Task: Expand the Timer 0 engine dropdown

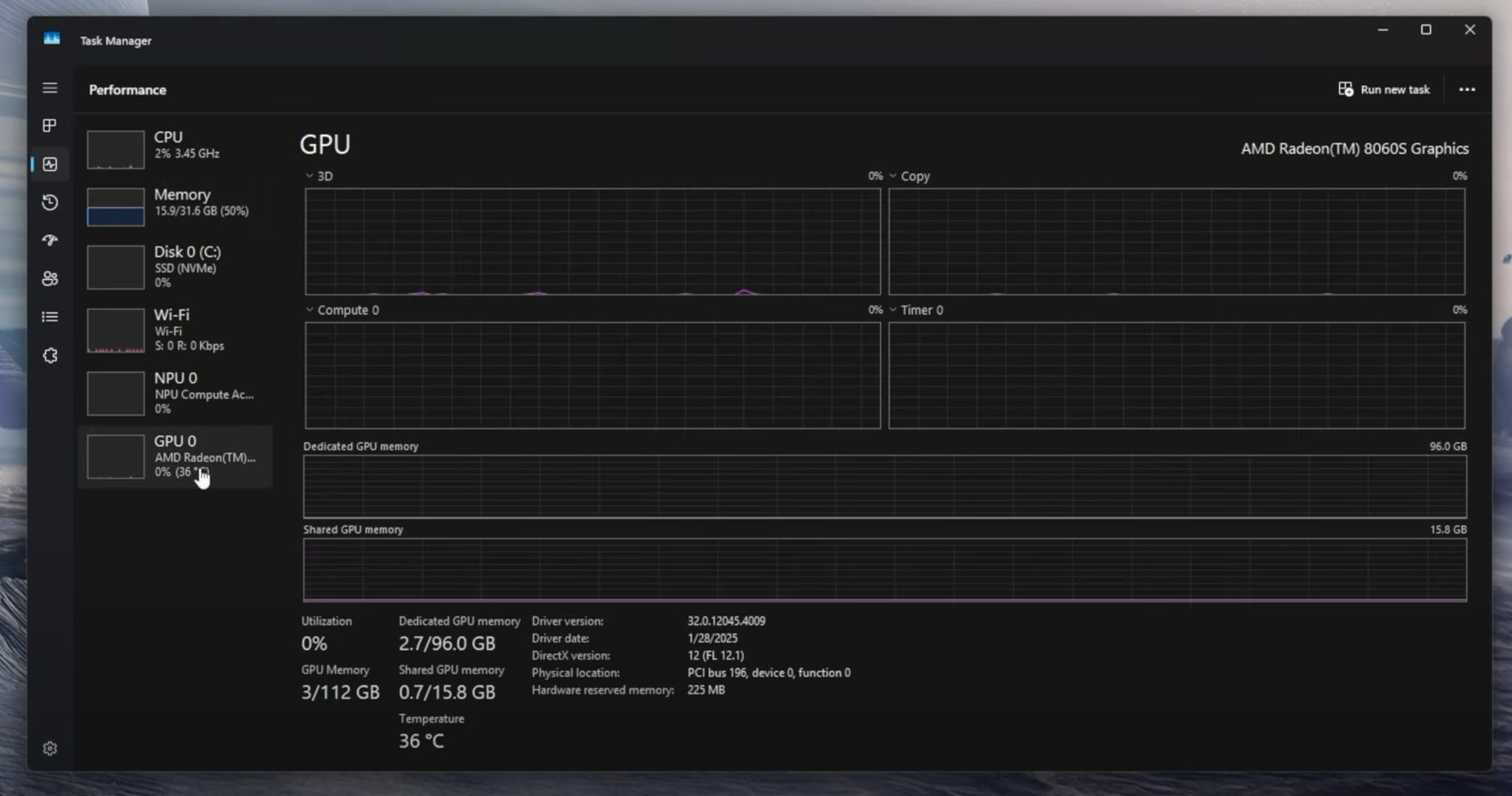Action: [x=893, y=309]
